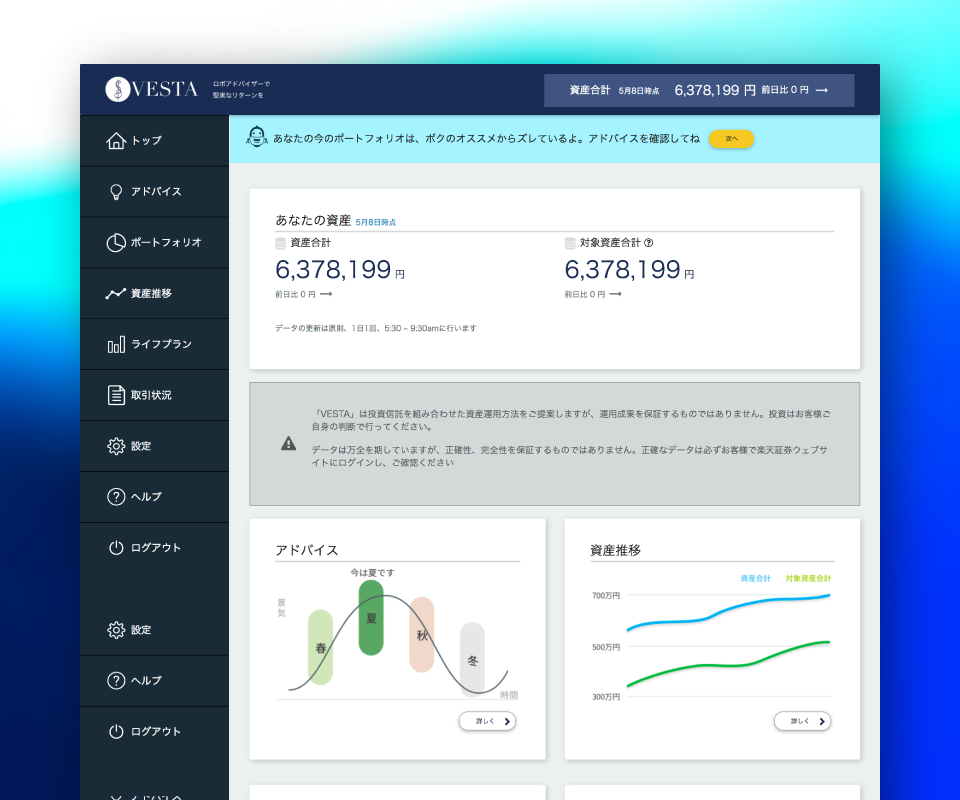The width and height of the screenshot is (960, 800).
Task: Click the power icon of the last ログアウト item
Action: 116,731
